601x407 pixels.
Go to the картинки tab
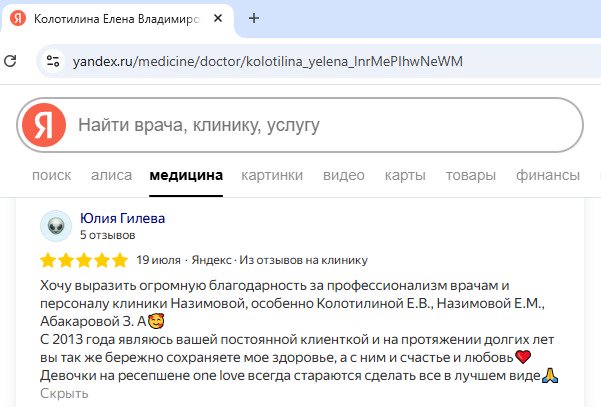(x=272, y=175)
